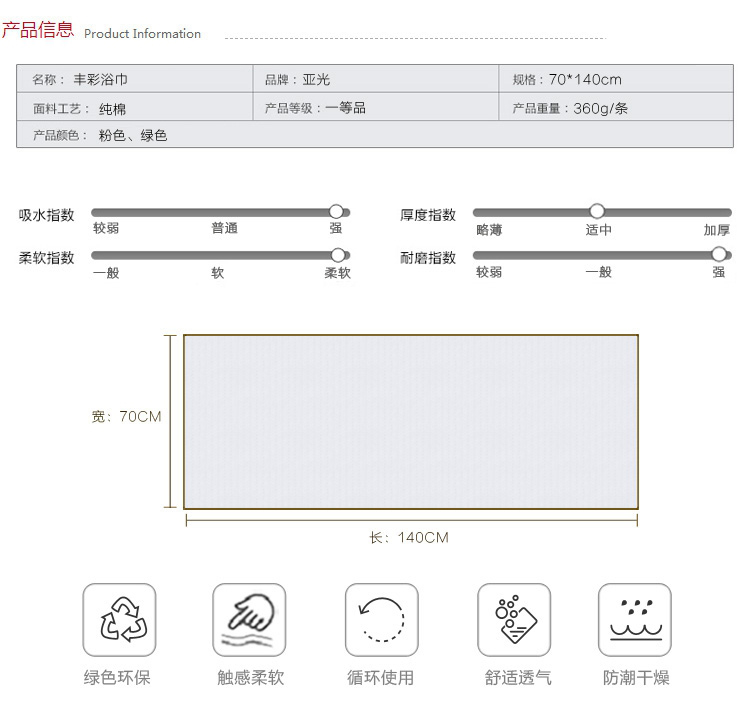750x711 pixels.
Task: Click the 厚度指数 slider knob
Action: click(x=597, y=211)
